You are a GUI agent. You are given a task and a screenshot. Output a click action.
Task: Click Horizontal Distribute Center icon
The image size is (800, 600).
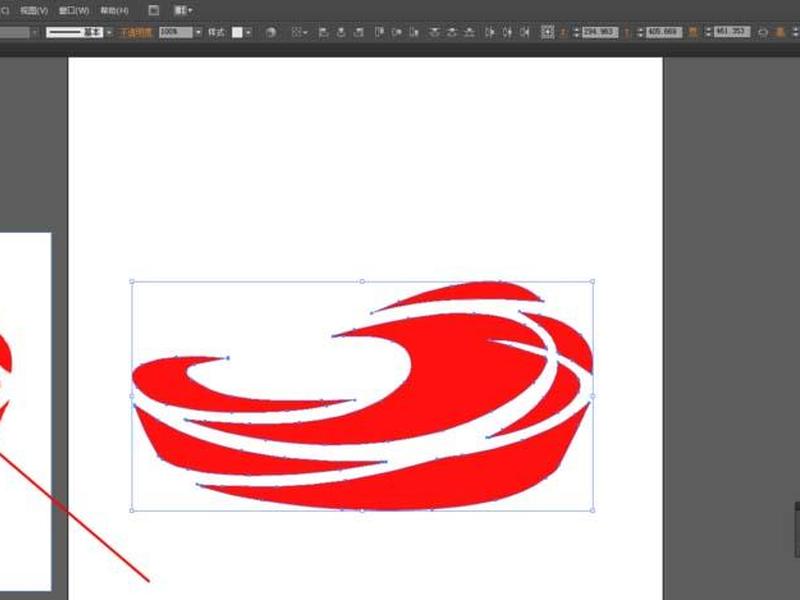tap(507, 33)
